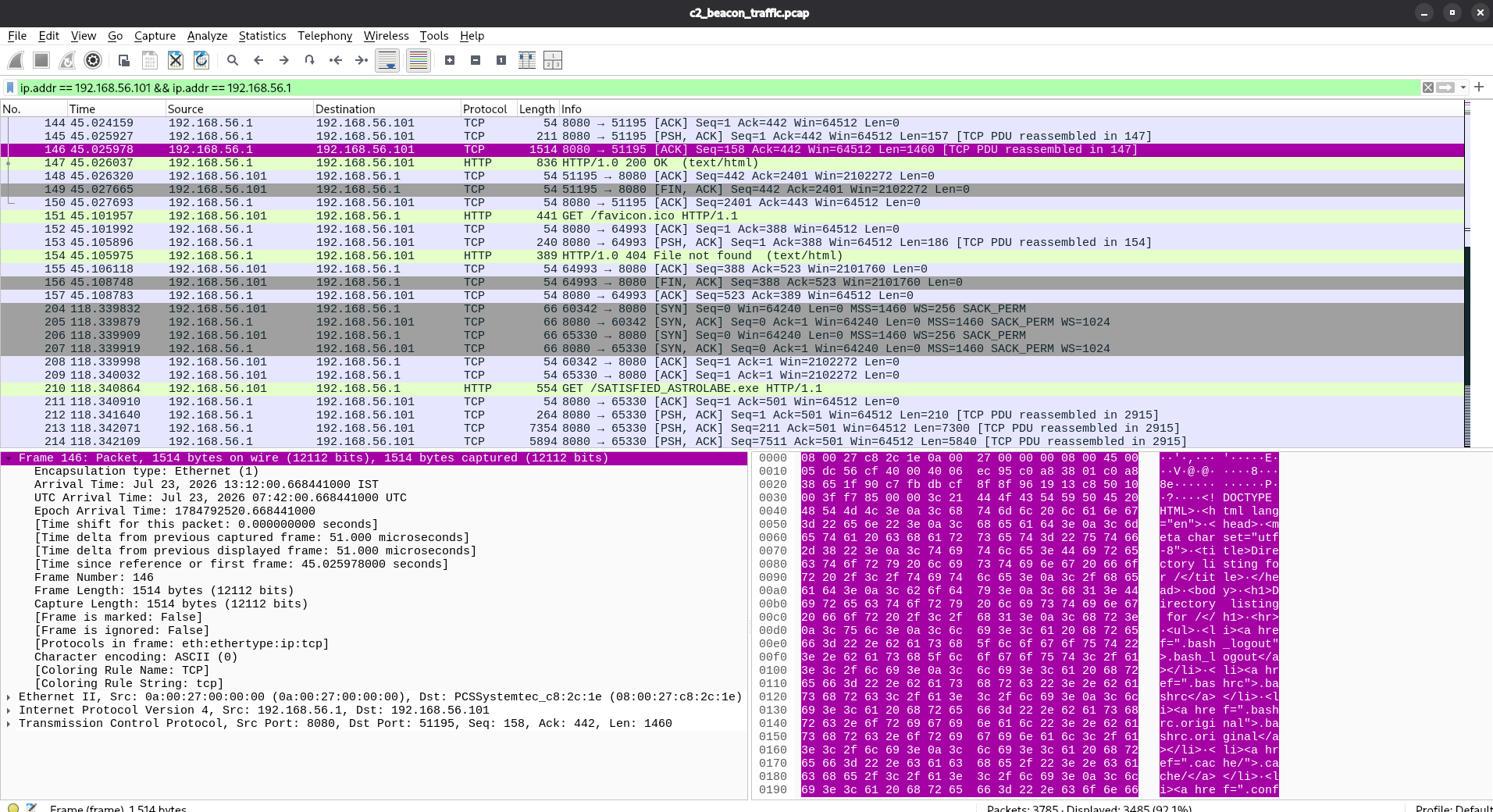Apply the display filter arrow
Screen dimensions: 1493x812
click(1446, 87)
